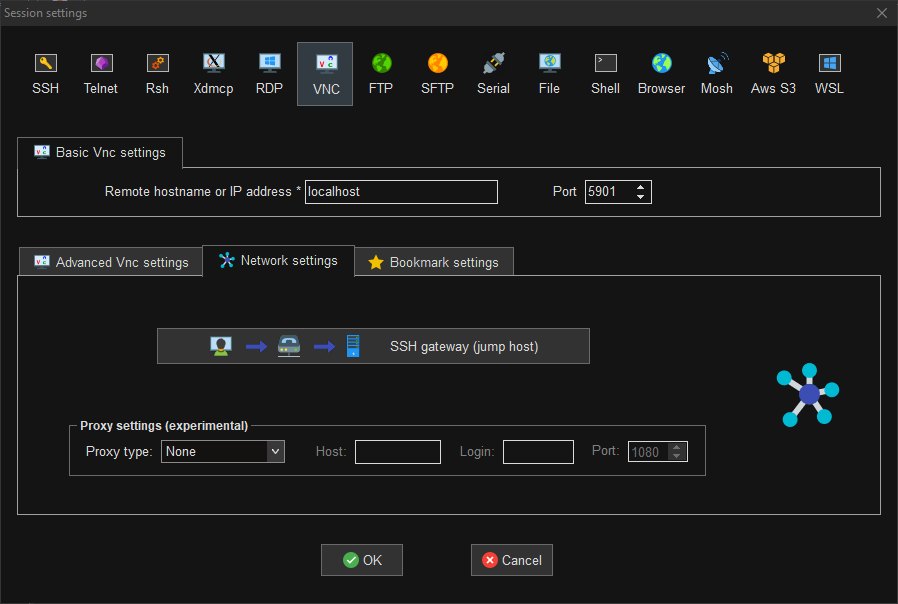Increase the proxy port value
The width and height of the screenshot is (898, 604).
coord(676,448)
